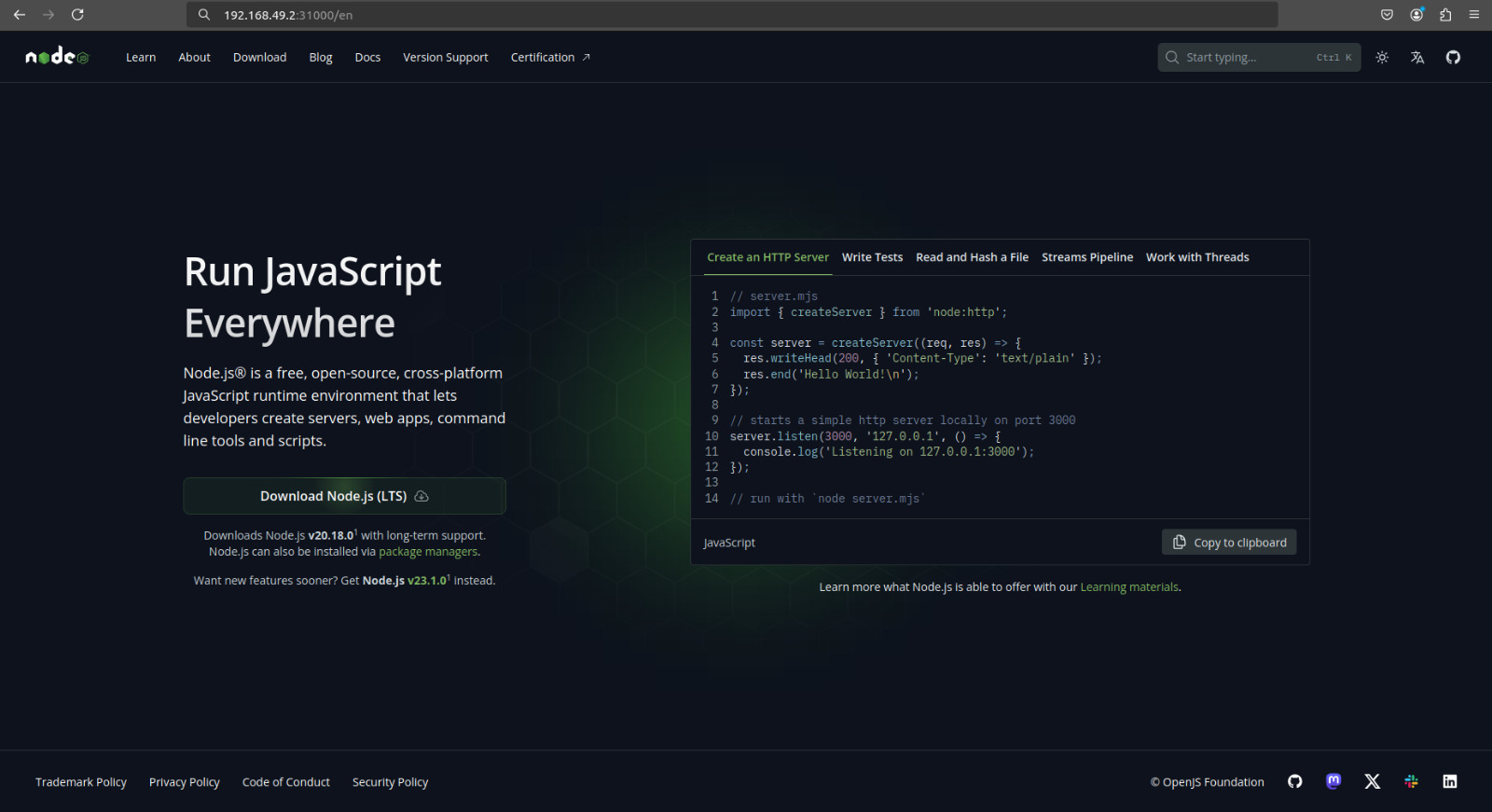Click the clipboard icon on Copy button

click(1180, 543)
